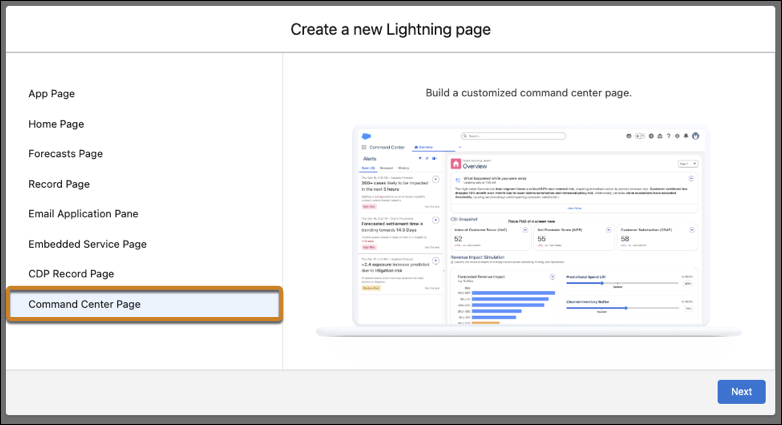The height and width of the screenshot is (425, 782).
Task: Select Email Application Pane
Action: pos(83,214)
